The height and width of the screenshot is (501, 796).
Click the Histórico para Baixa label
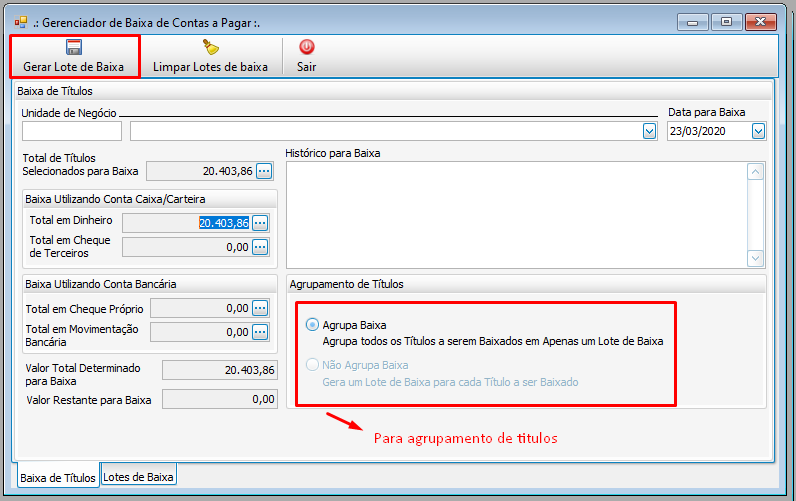point(333,153)
